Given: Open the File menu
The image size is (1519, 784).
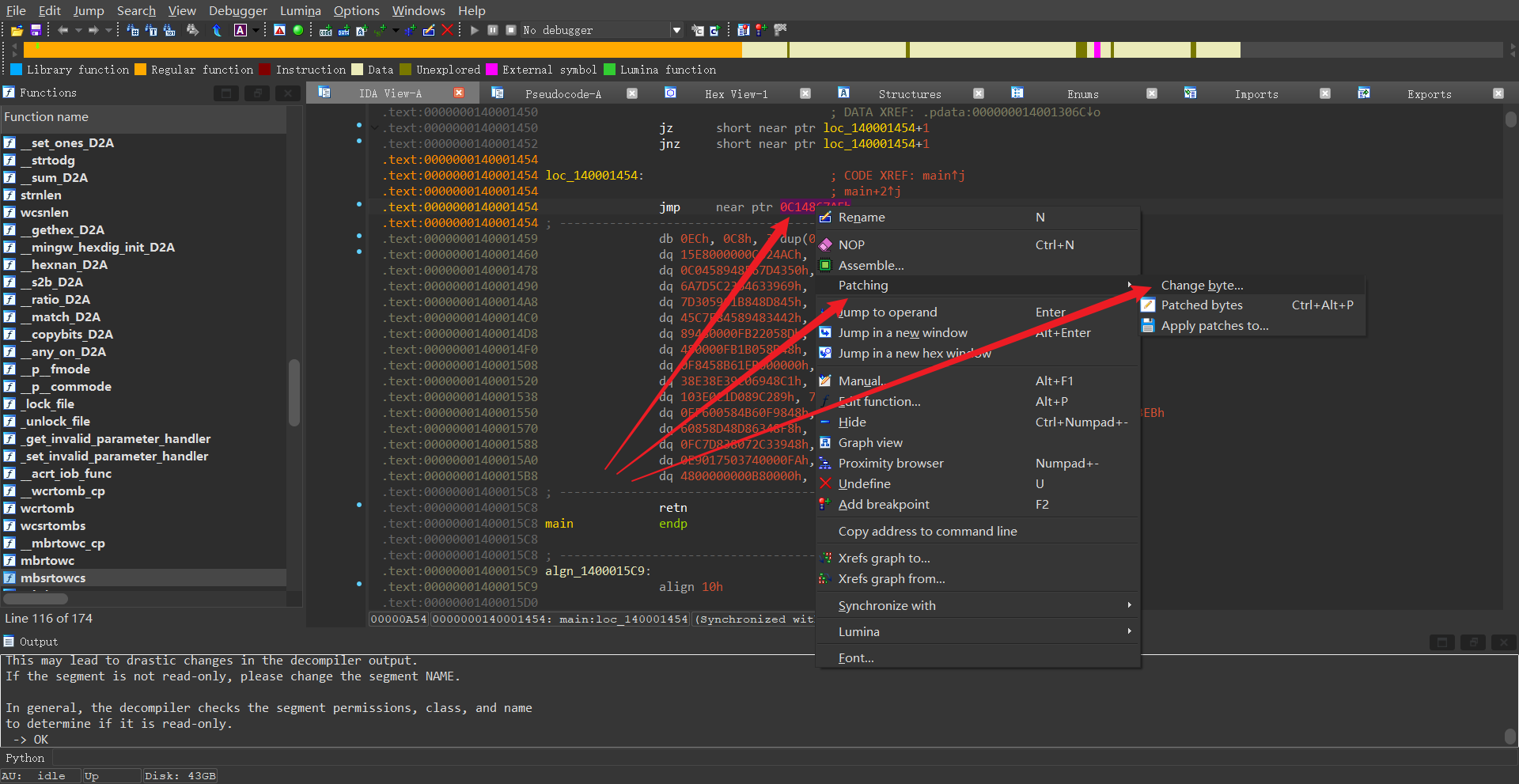Looking at the screenshot, I should pos(16,10).
